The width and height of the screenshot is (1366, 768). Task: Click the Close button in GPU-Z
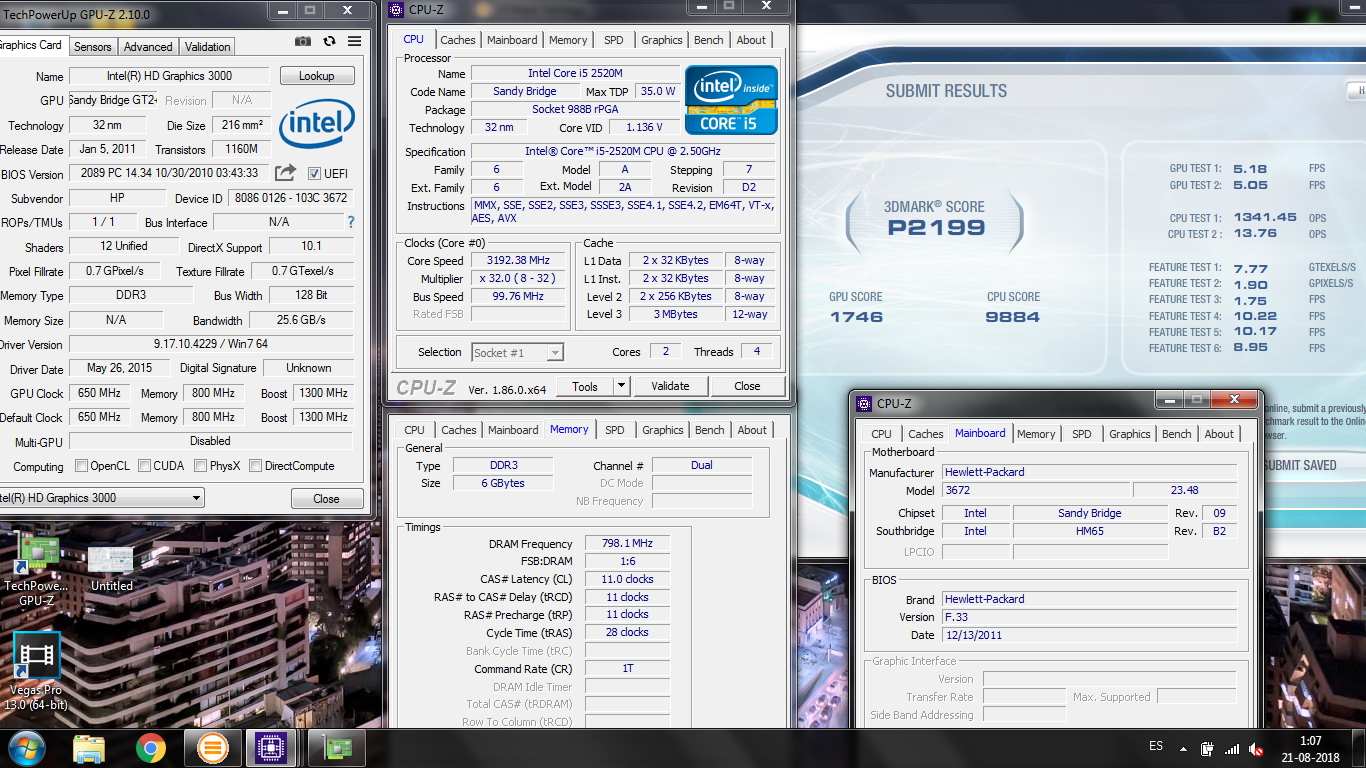pos(326,498)
